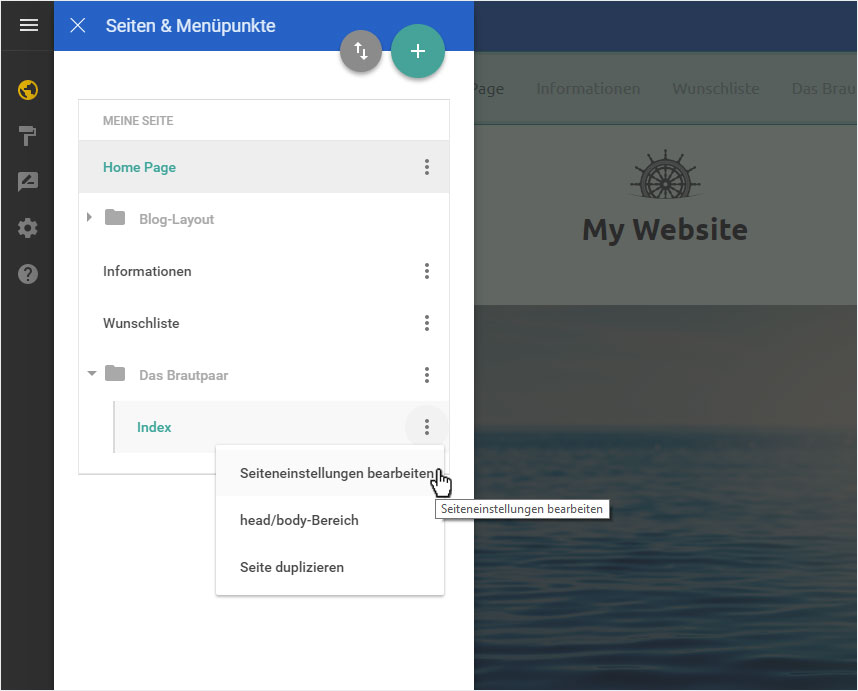
Task: Click three-dot menu of Index page
Action: pyautogui.click(x=427, y=427)
